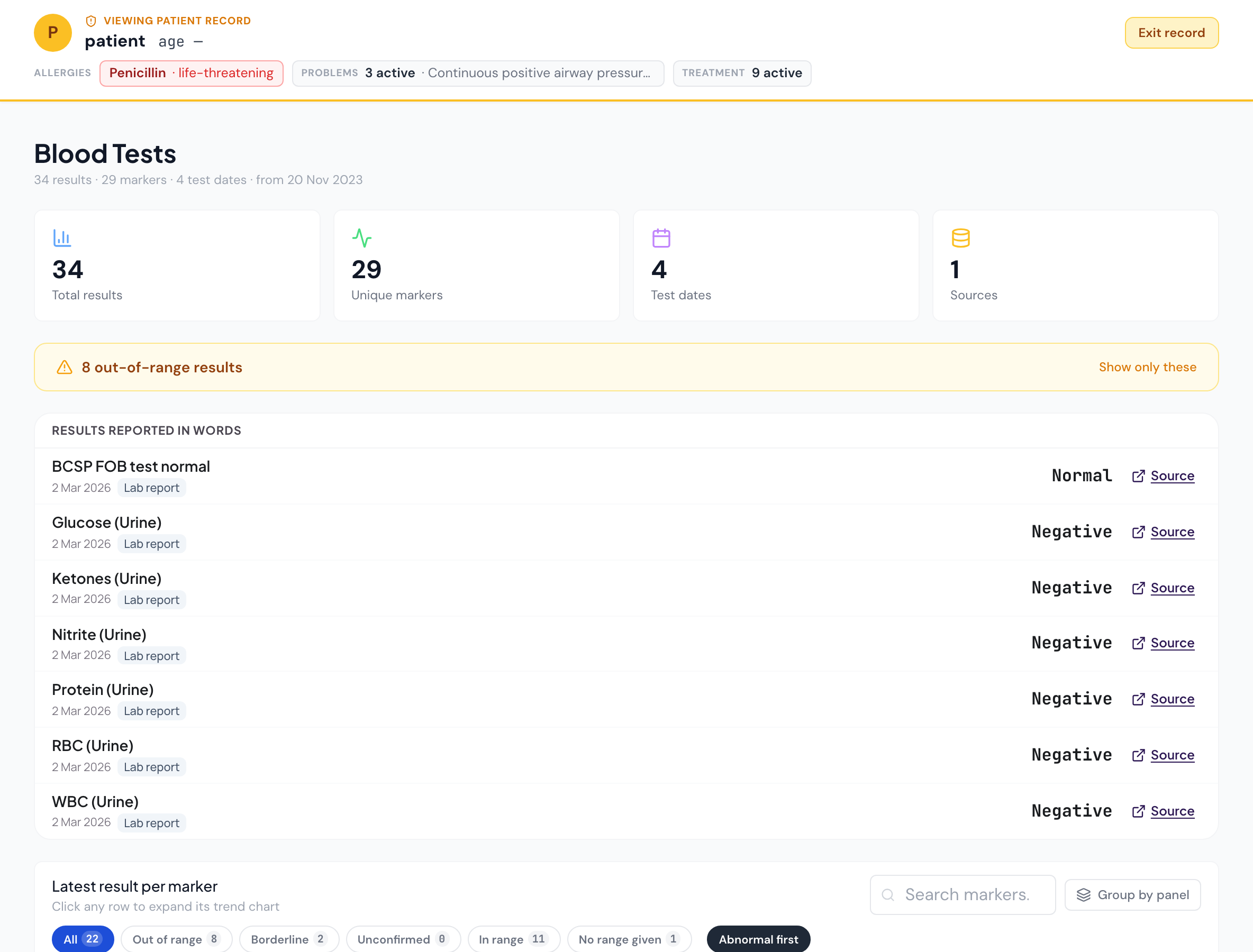Click external link icon for Glucose (Urine)
This screenshot has height=952, width=1253.
(1138, 532)
